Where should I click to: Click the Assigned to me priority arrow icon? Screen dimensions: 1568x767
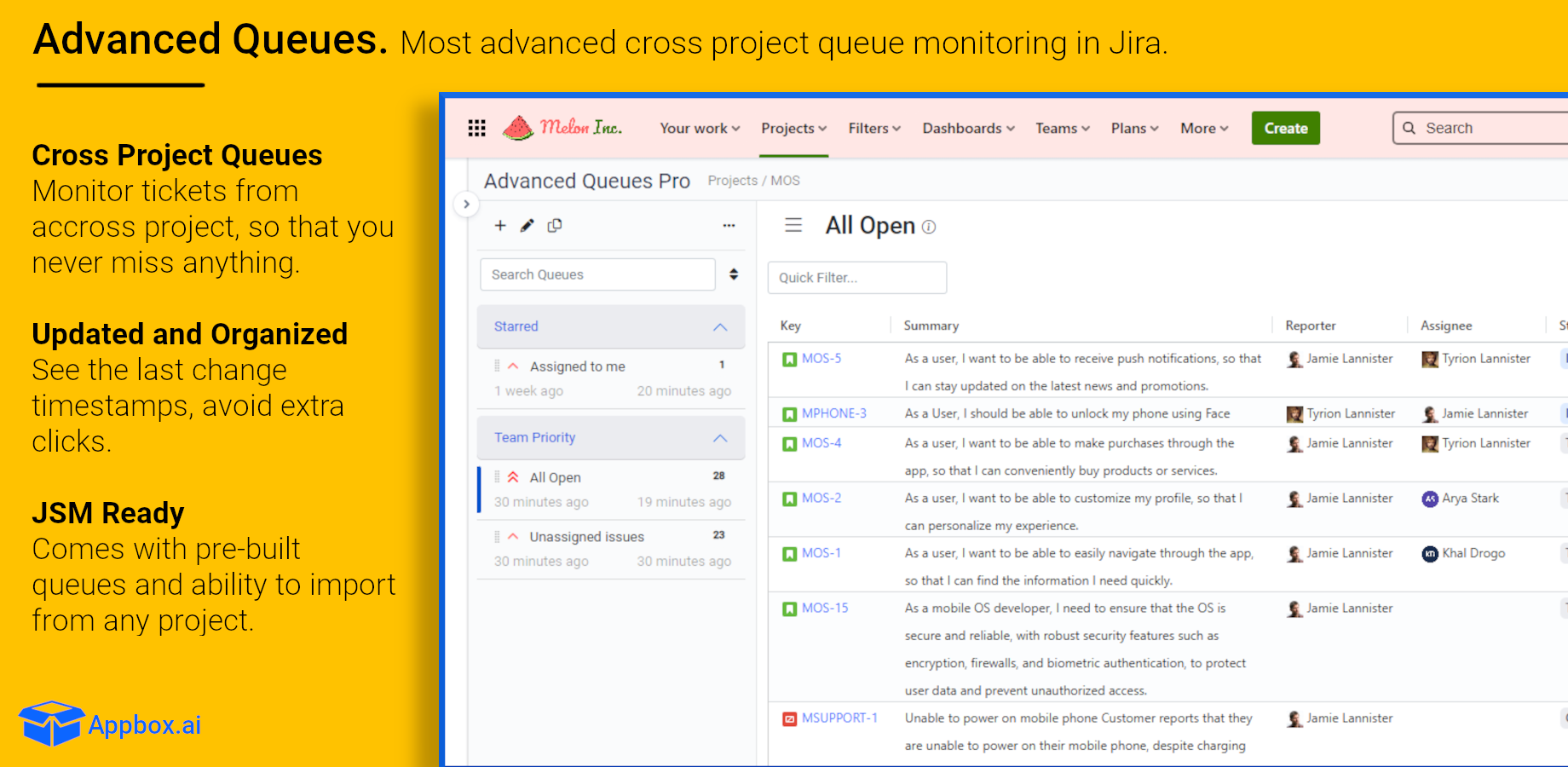[513, 366]
